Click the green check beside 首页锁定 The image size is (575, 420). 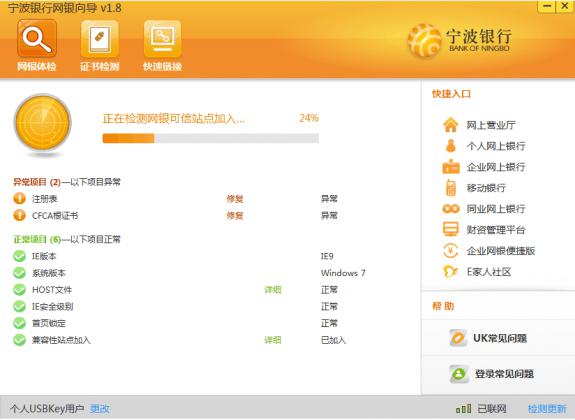[x=19, y=323]
